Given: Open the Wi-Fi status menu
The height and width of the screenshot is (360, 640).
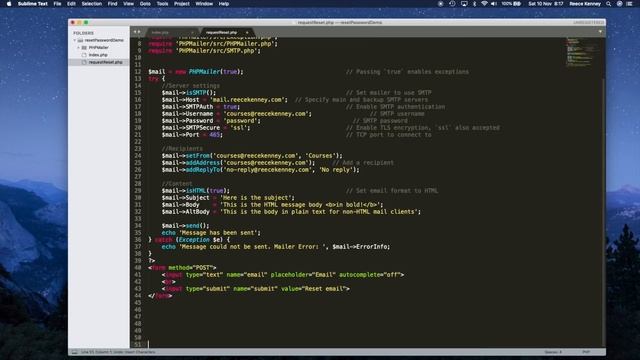Looking at the screenshot, I should [484, 4].
